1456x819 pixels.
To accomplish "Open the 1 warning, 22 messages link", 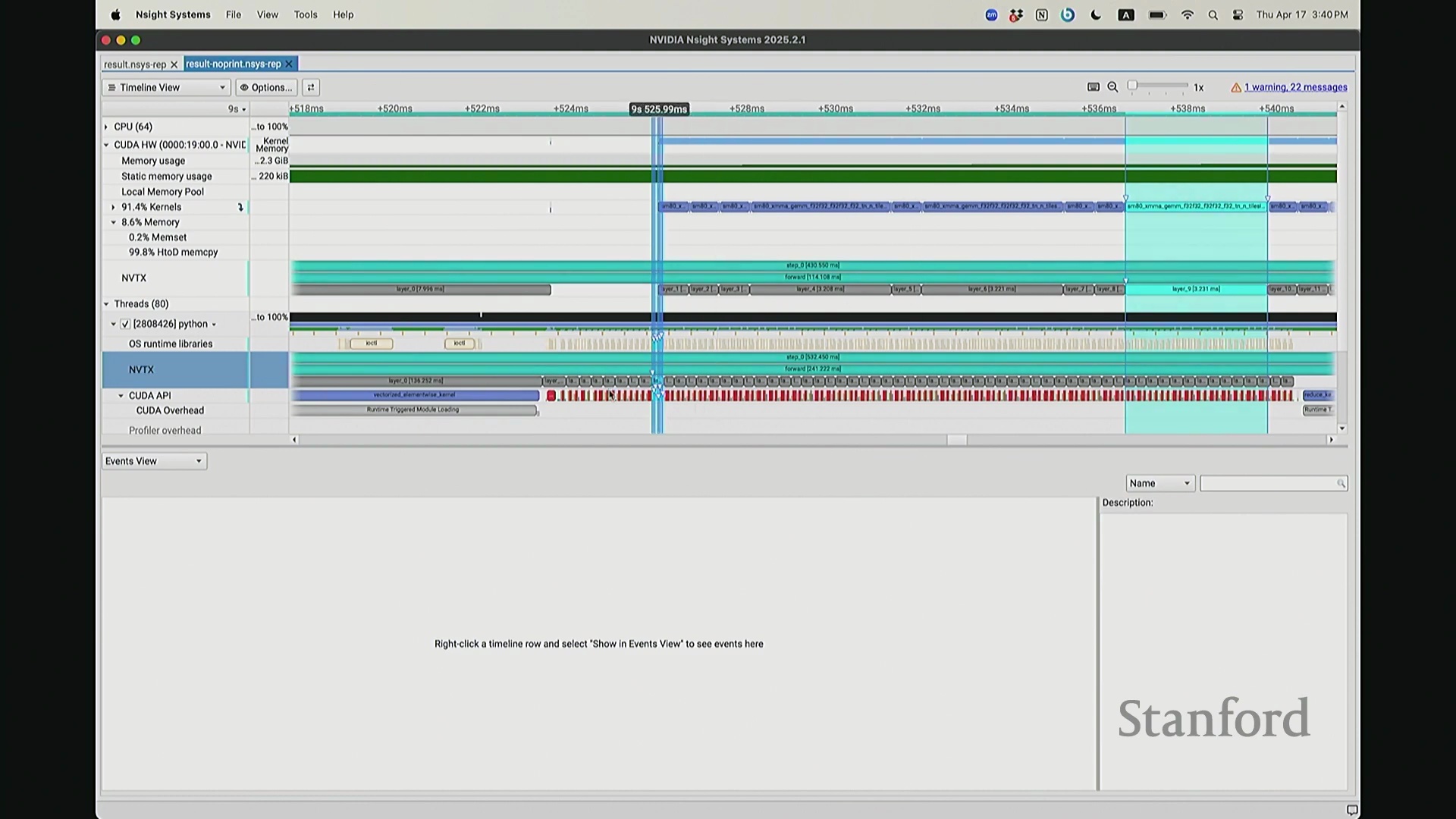I will 1295,87.
